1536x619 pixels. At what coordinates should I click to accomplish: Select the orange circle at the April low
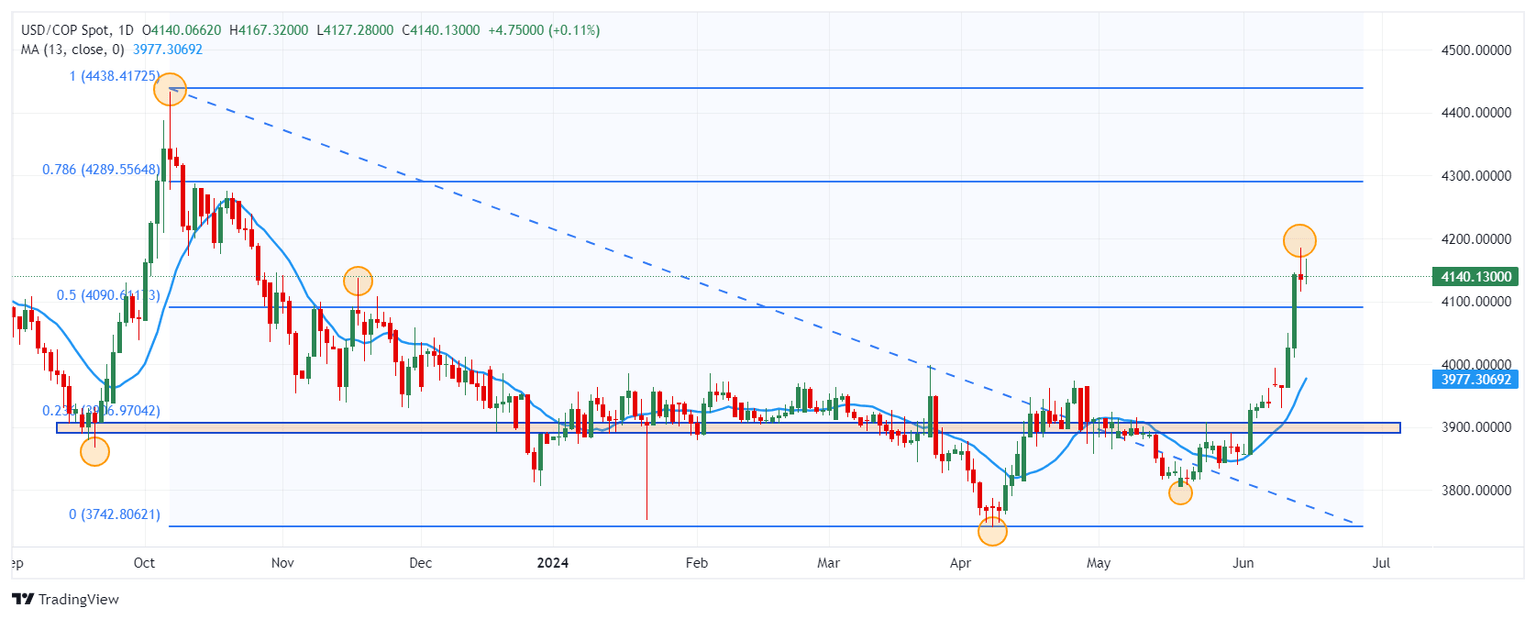992,531
